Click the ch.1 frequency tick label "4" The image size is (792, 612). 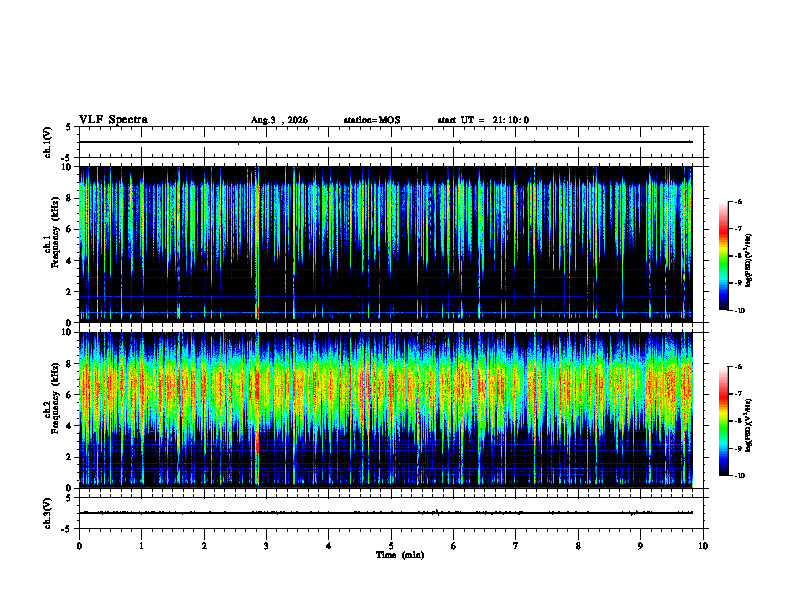(69, 261)
